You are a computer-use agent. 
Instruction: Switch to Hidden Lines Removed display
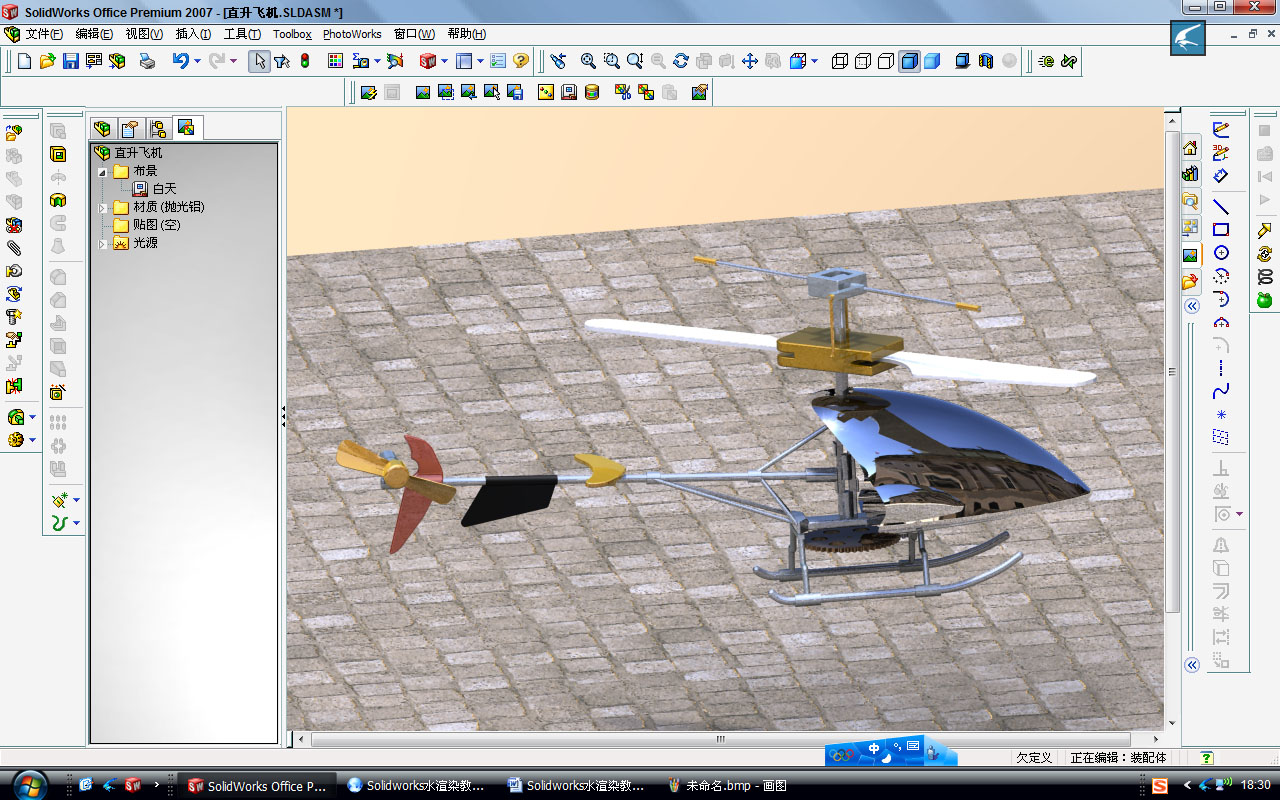[x=886, y=61]
